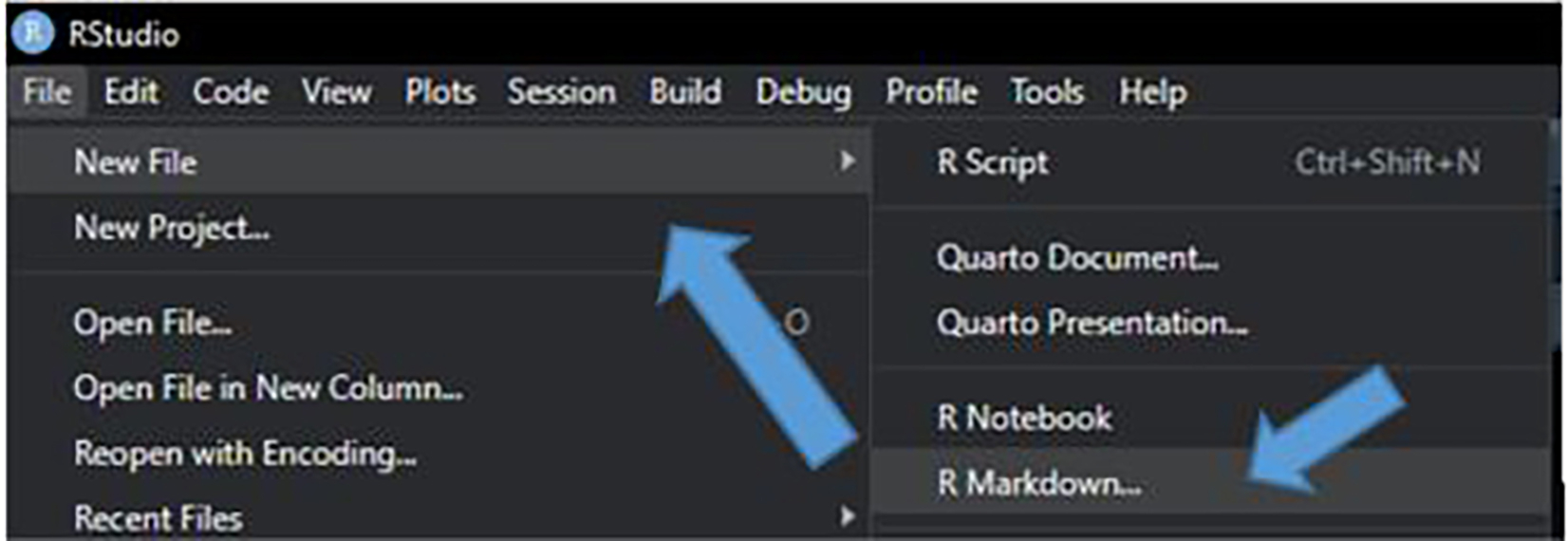Open the Profile menu
The height and width of the screenshot is (541, 1568).
931,92
